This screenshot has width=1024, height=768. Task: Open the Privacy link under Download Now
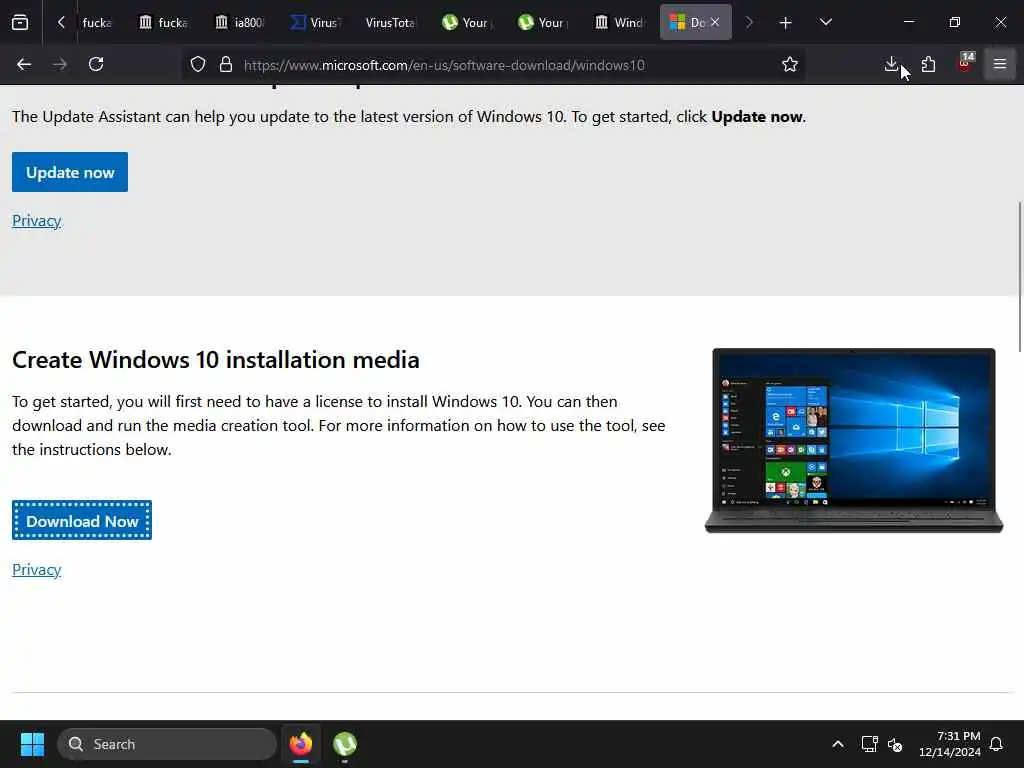pyautogui.click(x=37, y=569)
